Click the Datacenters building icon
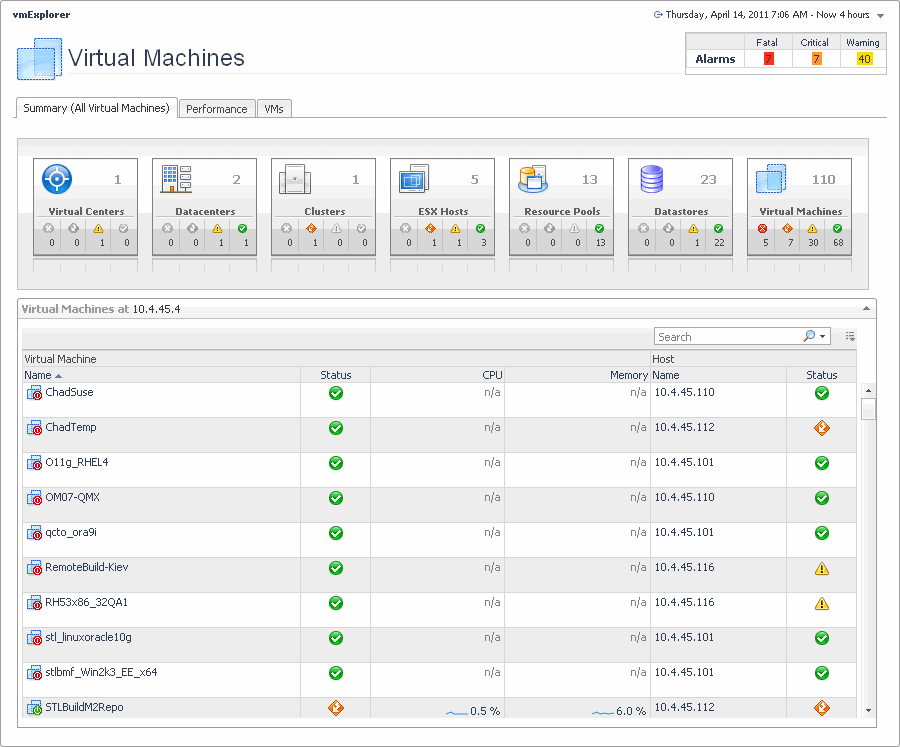 pos(176,180)
